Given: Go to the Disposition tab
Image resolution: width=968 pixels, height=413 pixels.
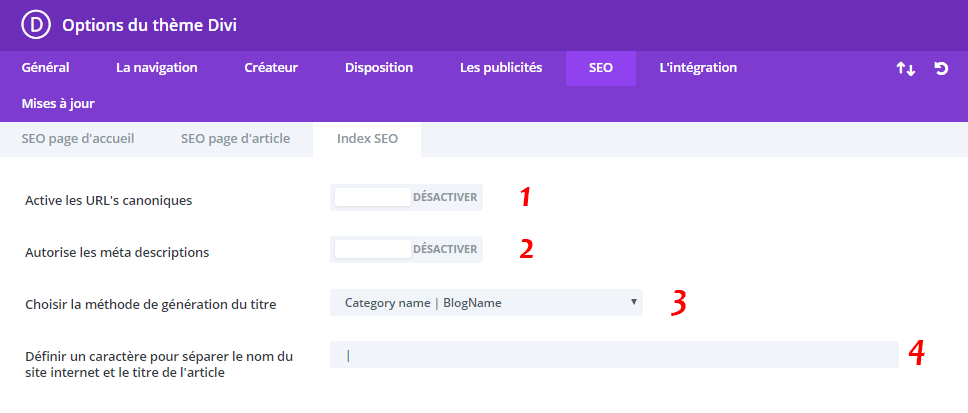Looking at the screenshot, I should [x=379, y=68].
